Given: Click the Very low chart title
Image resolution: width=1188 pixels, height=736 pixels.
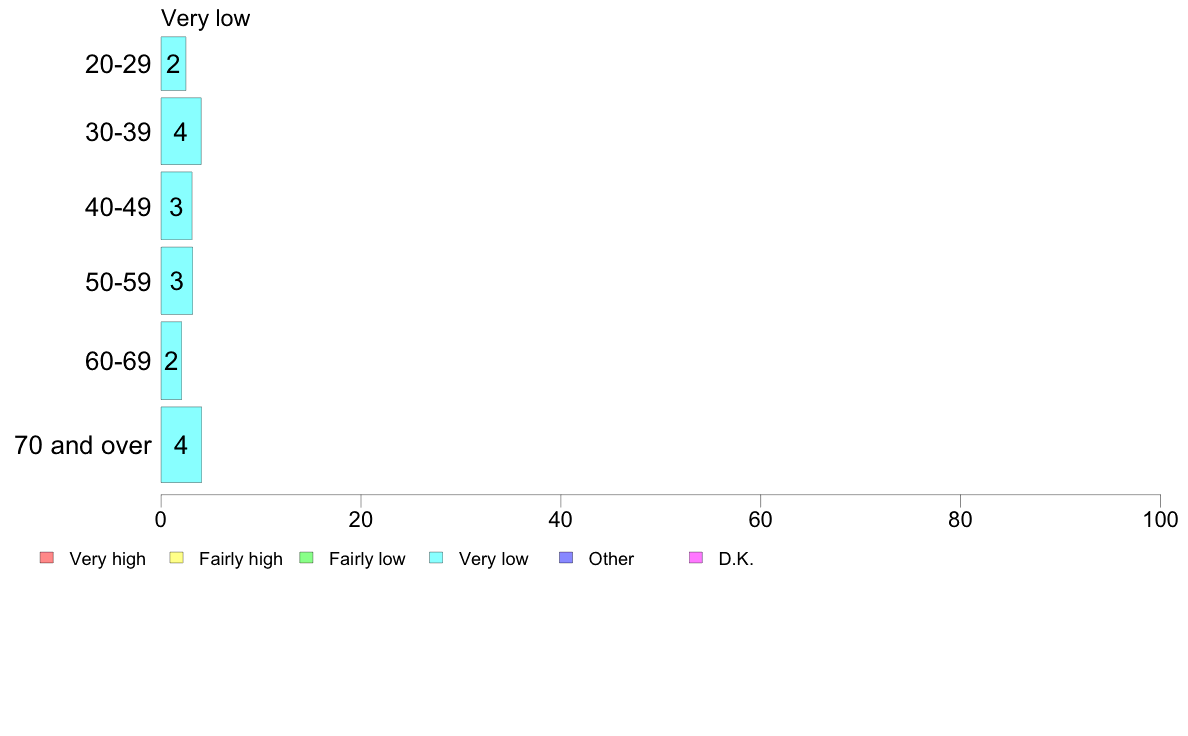Looking at the screenshot, I should [x=205, y=18].
